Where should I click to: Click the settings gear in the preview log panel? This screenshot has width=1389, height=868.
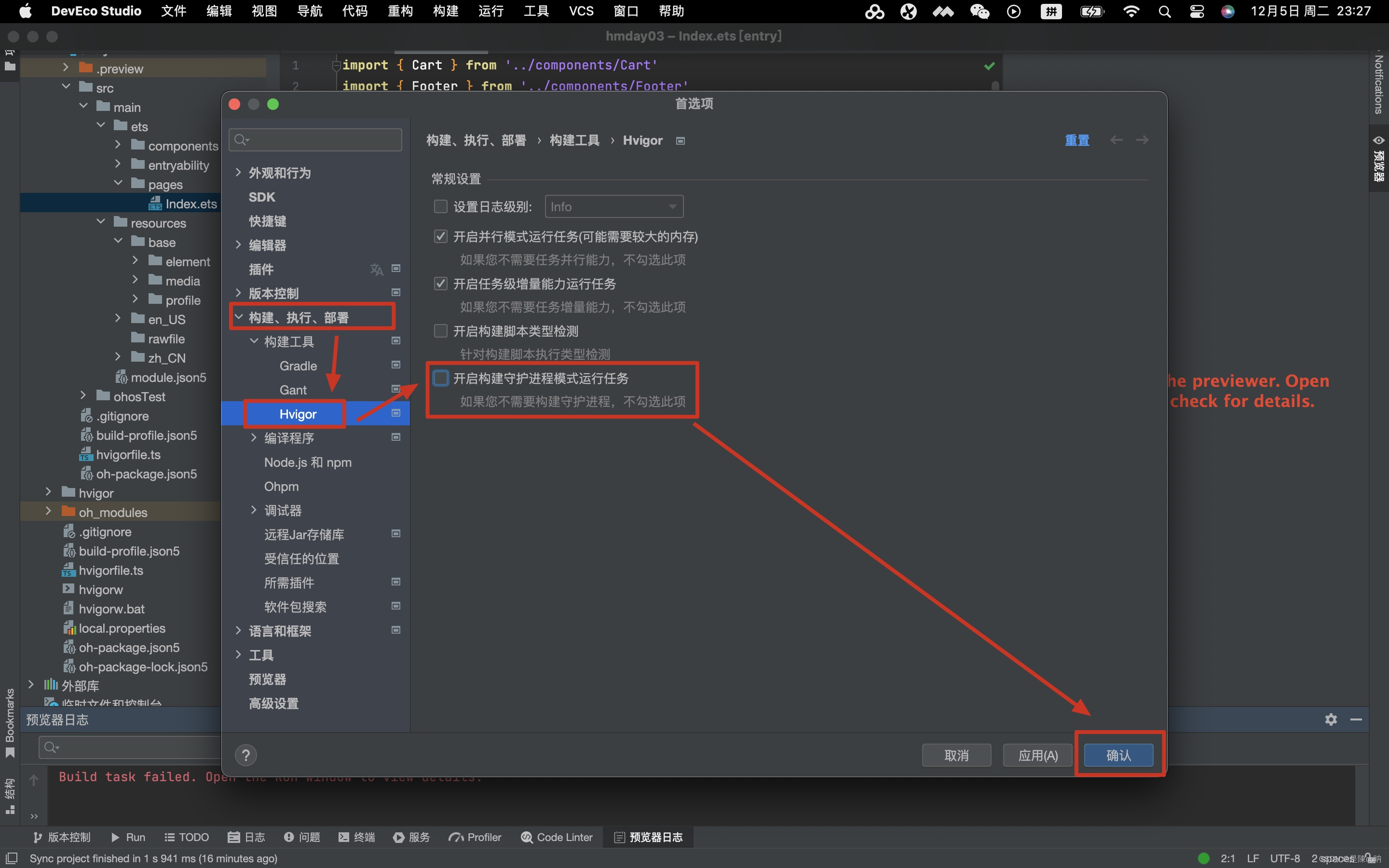point(1331,719)
